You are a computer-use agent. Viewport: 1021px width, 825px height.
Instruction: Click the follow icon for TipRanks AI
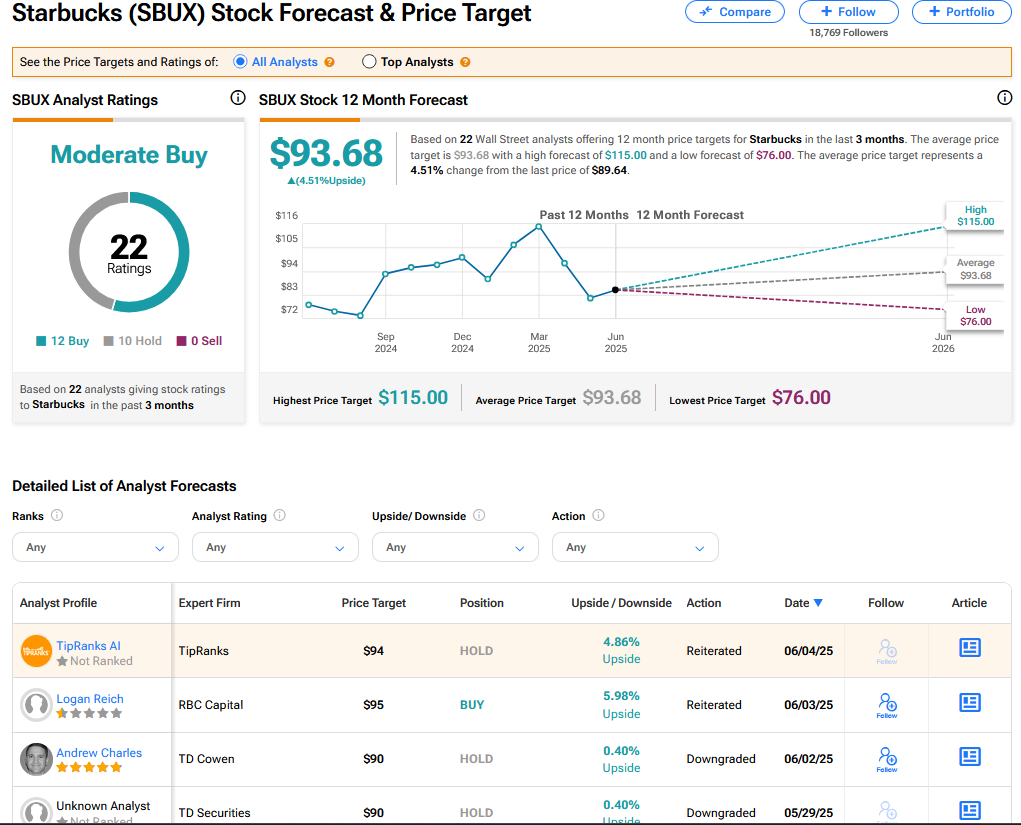pyautogui.click(x=887, y=651)
